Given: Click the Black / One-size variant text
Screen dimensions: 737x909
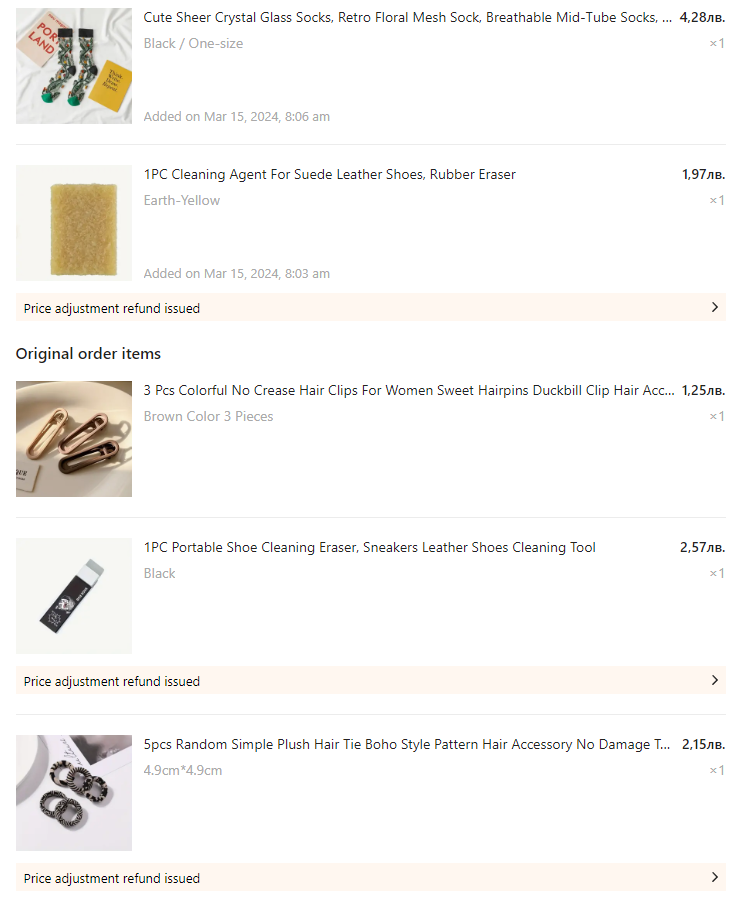Looking at the screenshot, I should coord(193,43).
